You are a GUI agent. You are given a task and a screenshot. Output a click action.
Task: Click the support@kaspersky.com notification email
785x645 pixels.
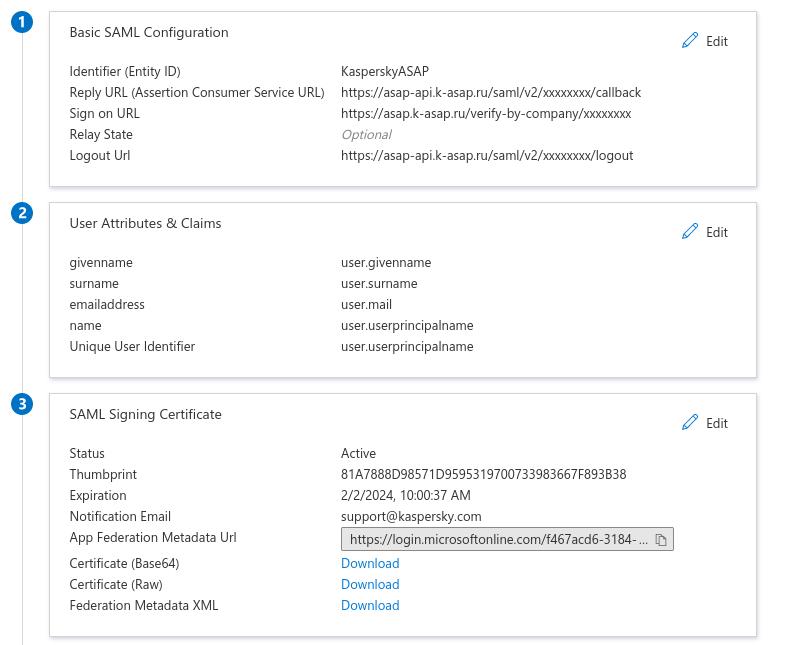[x=411, y=516]
